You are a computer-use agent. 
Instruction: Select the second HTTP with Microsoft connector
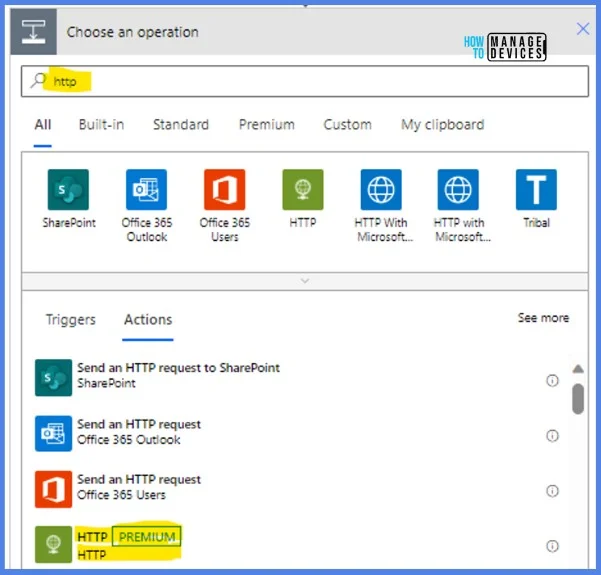(458, 189)
